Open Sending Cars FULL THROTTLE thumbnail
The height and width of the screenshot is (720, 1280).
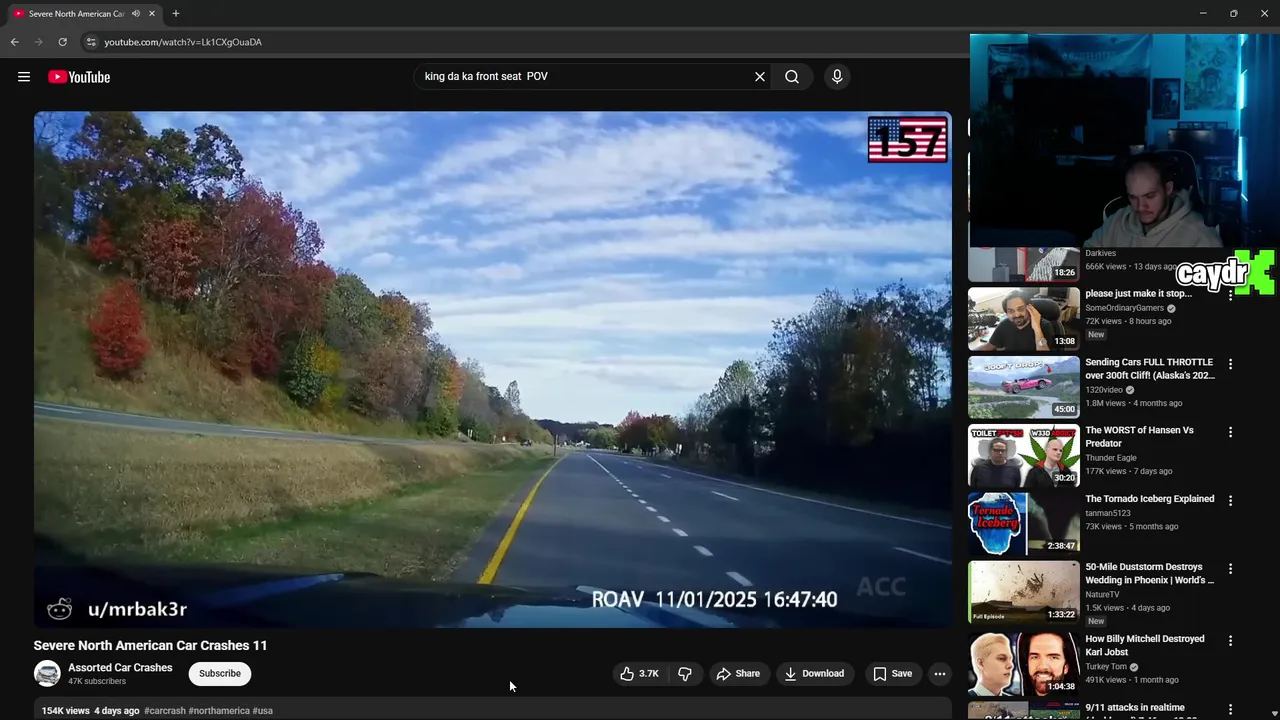(1024, 387)
